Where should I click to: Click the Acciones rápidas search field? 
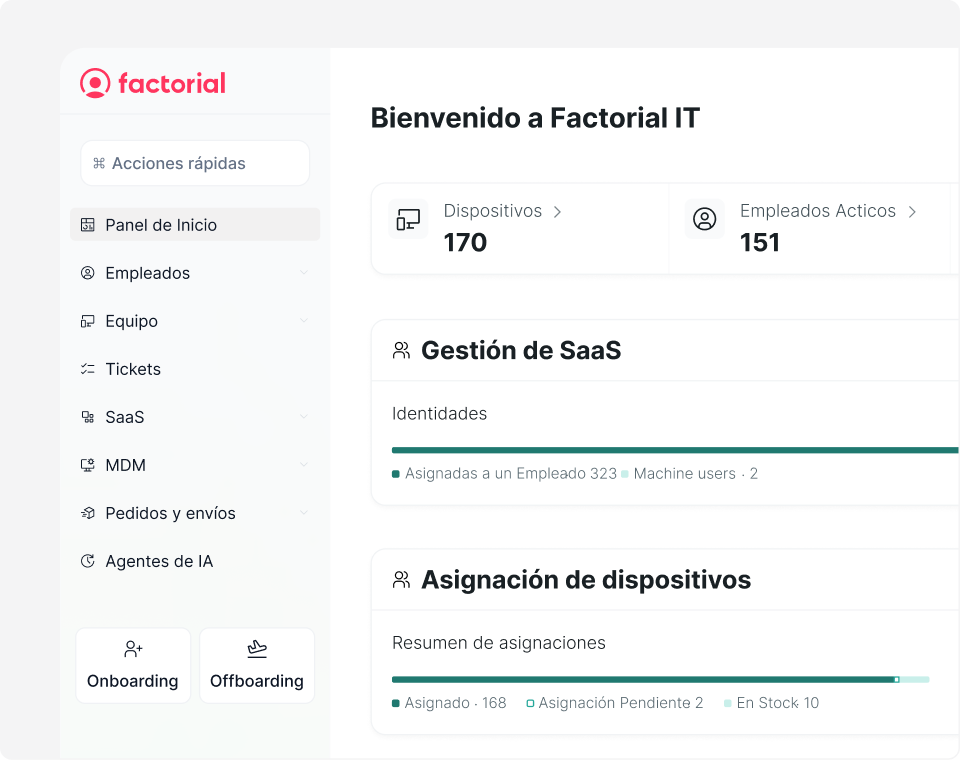[x=195, y=163]
